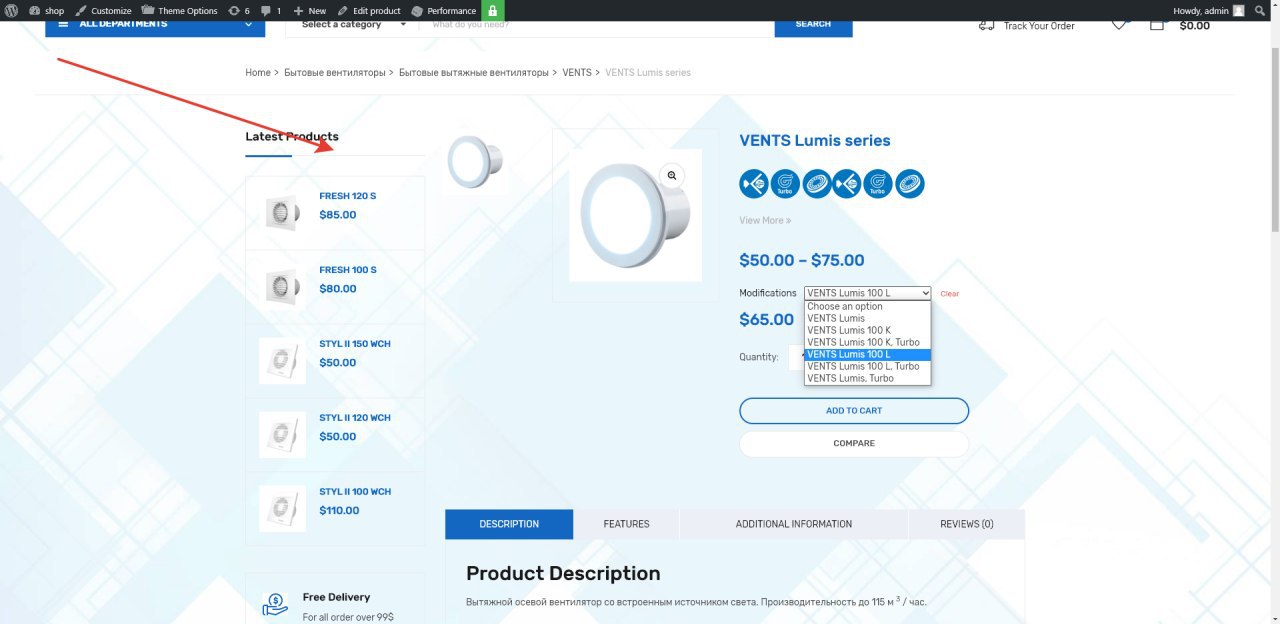This screenshot has height=624, width=1280.
Task: Click the zoom magnifier on product image
Action: pyautogui.click(x=672, y=176)
